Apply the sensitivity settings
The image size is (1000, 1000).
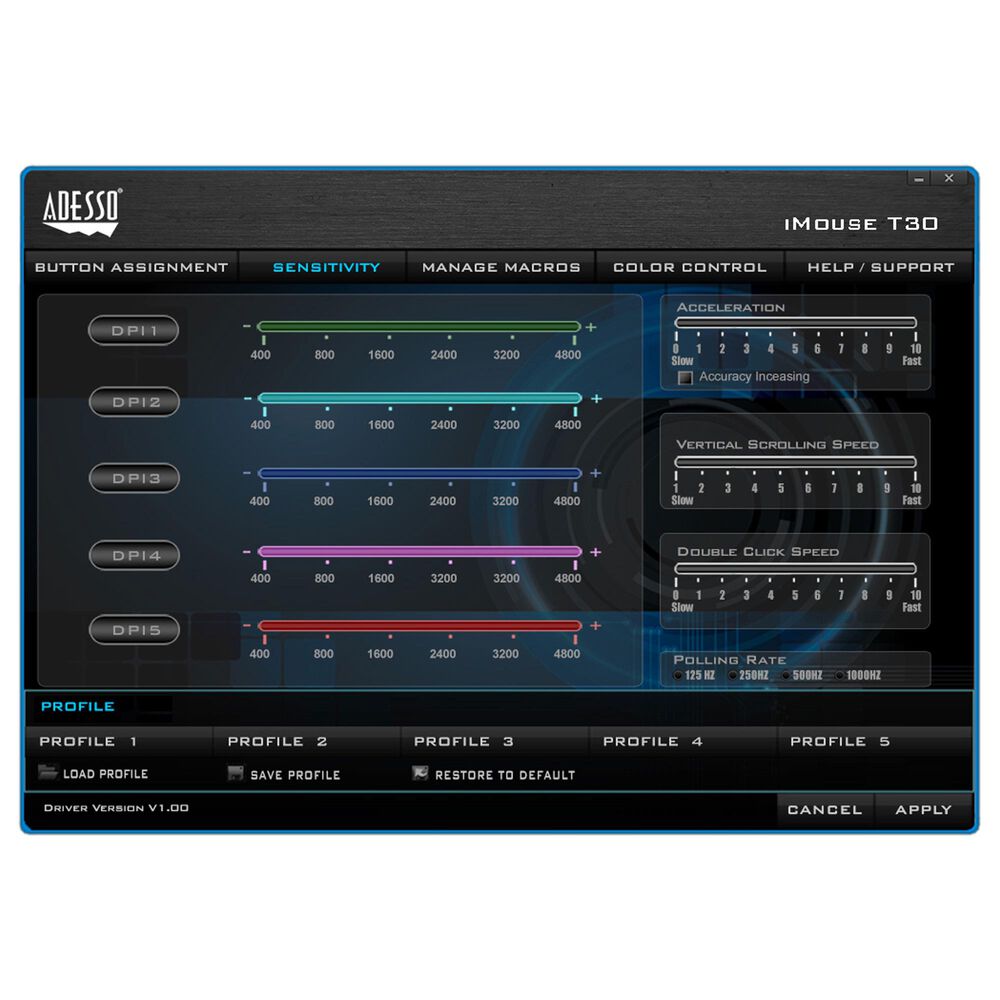click(923, 809)
